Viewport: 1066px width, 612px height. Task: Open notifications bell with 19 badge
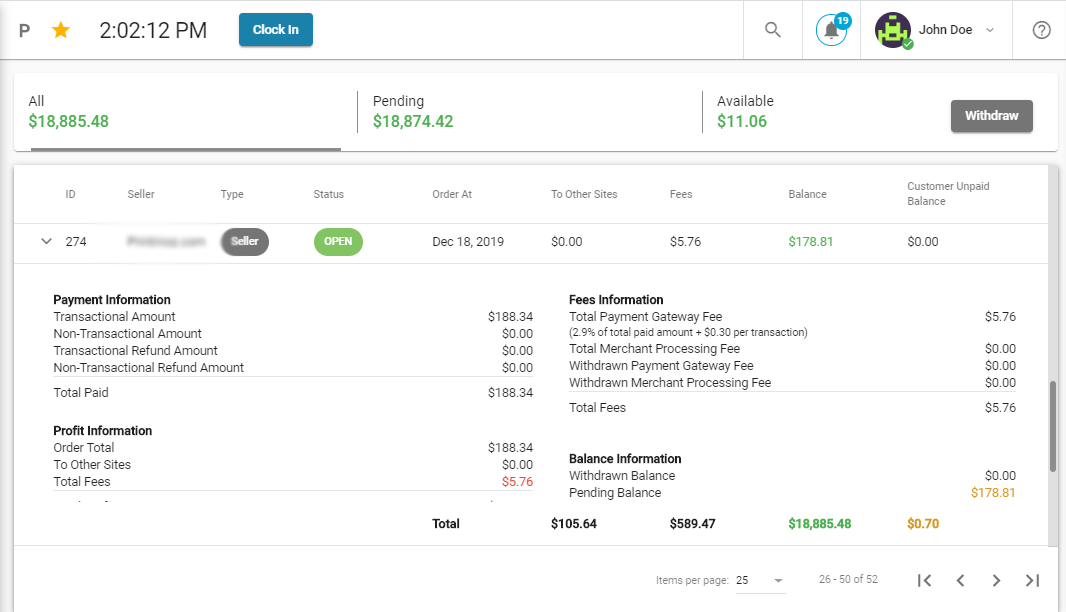coord(831,30)
